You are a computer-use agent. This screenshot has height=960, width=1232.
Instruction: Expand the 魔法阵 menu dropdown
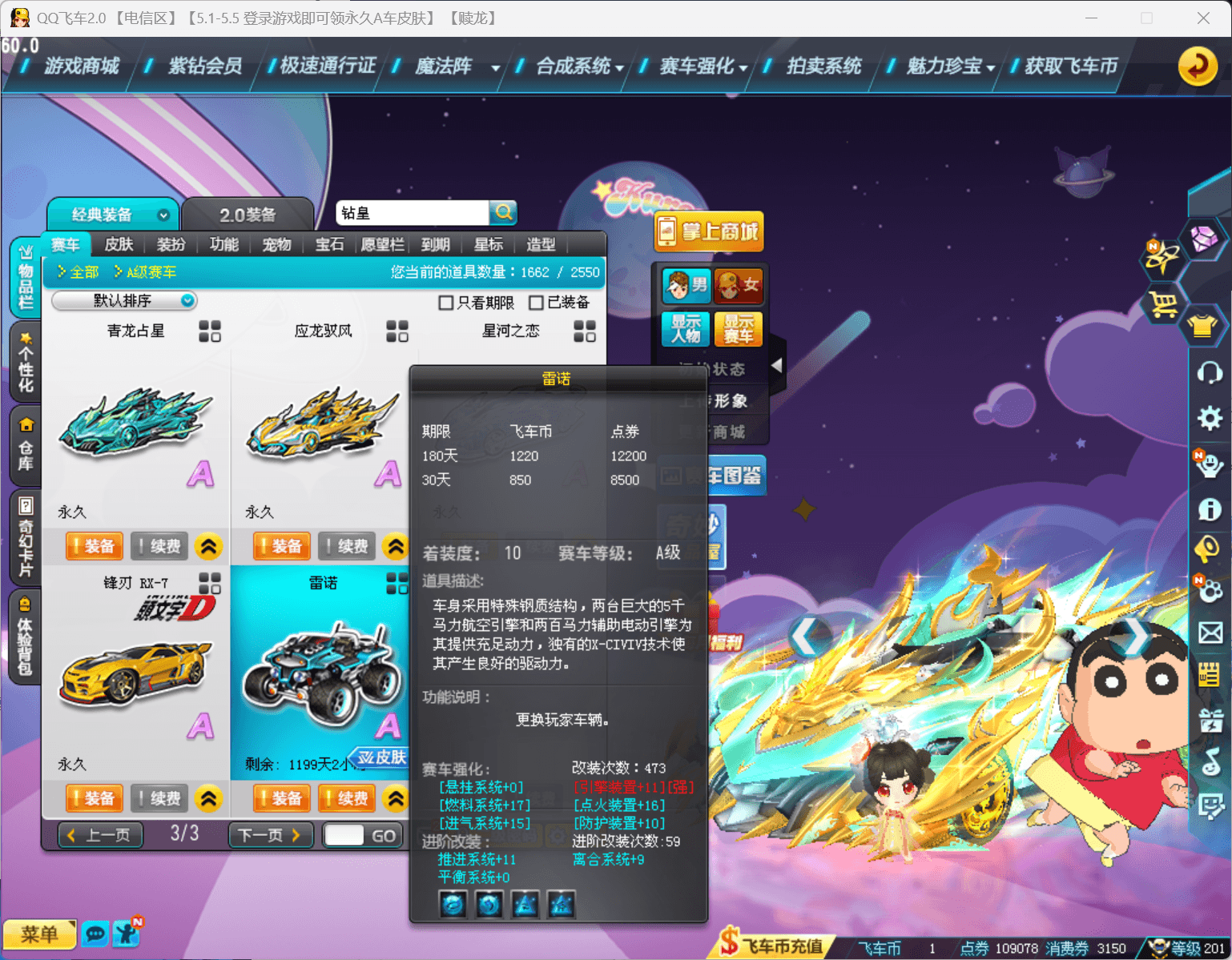pyautogui.click(x=496, y=68)
